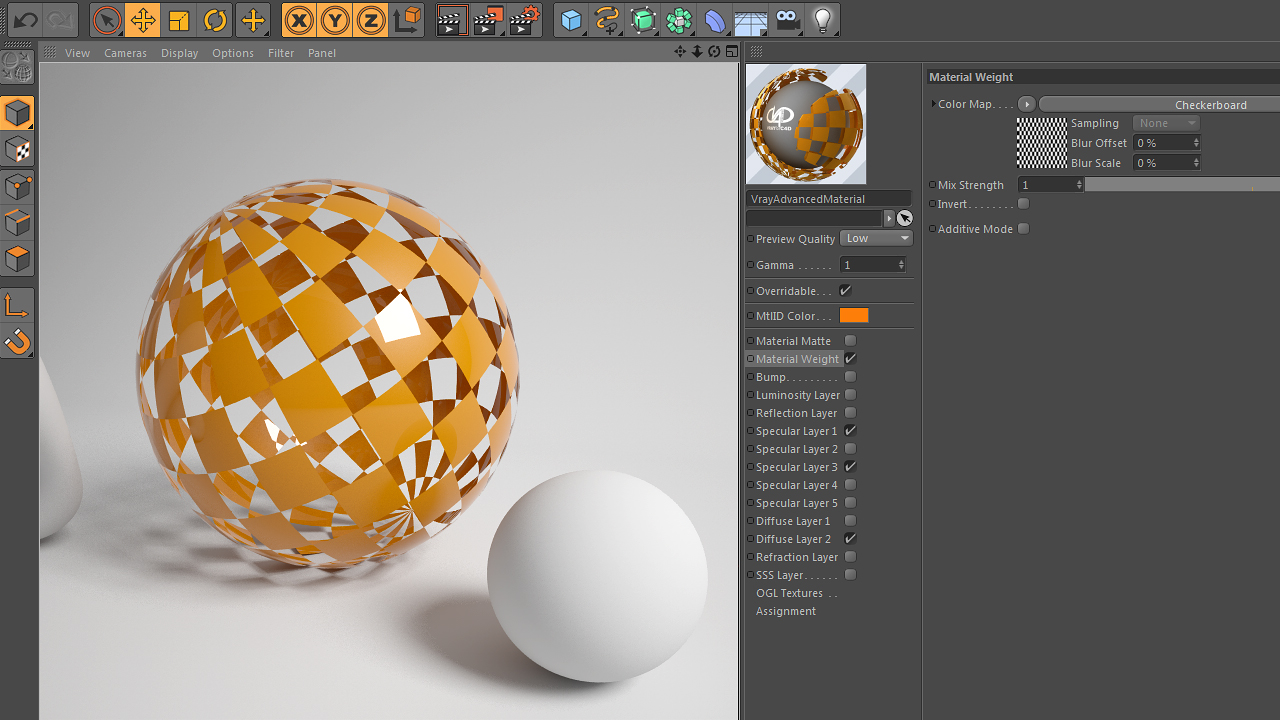Select the Move tool in top toolbar
This screenshot has height=720, width=1280.
point(143,20)
